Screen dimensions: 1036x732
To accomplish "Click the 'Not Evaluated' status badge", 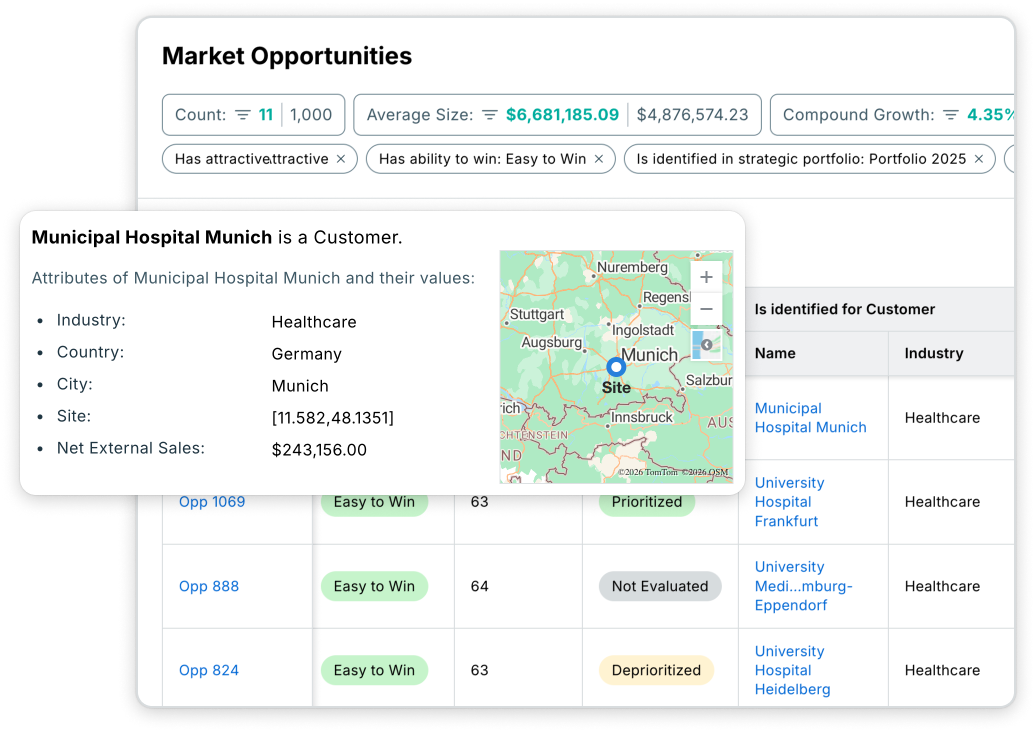I will [660, 586].
